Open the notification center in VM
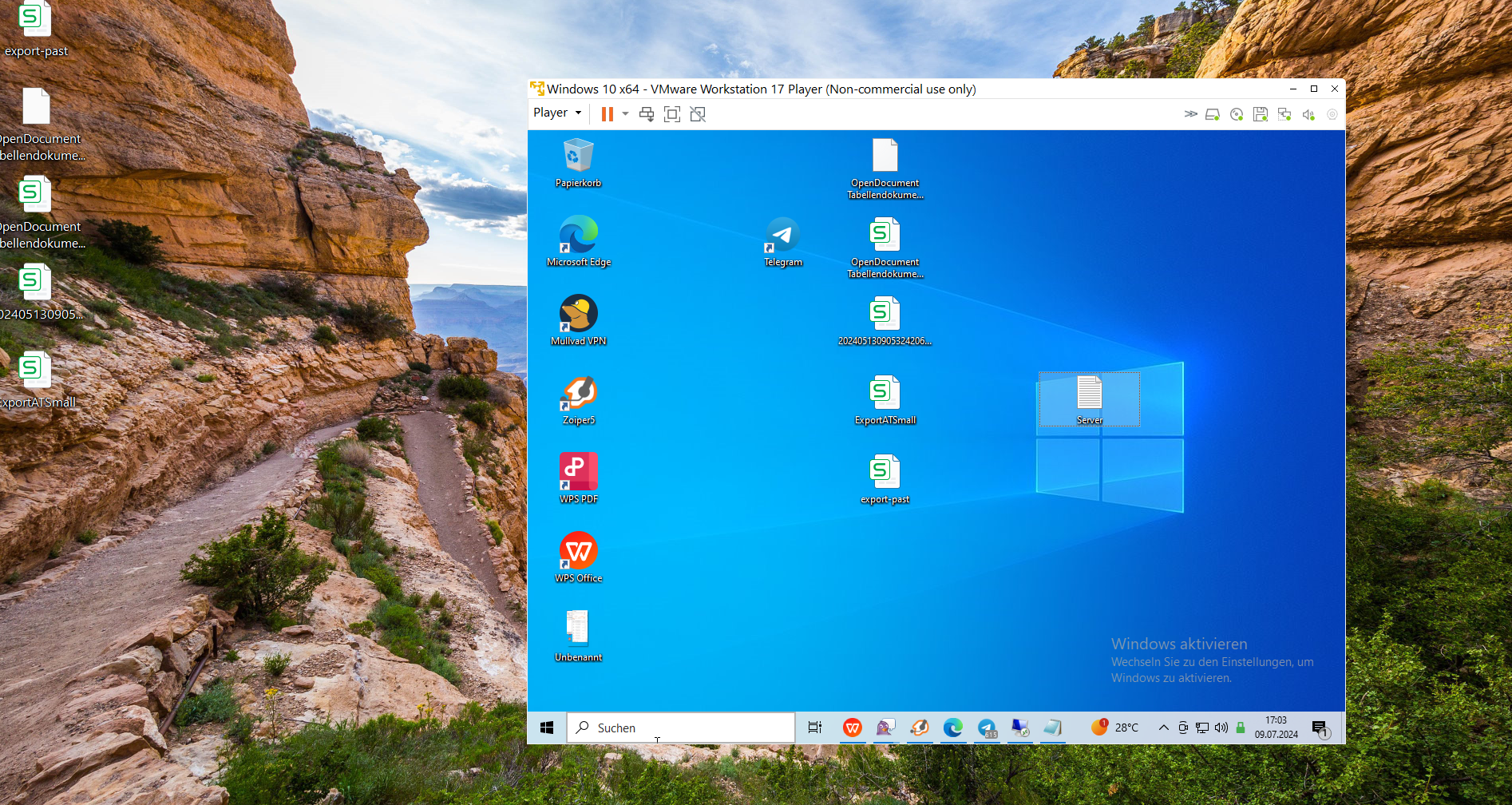1512x805 pixels. tap(1320, 728)
